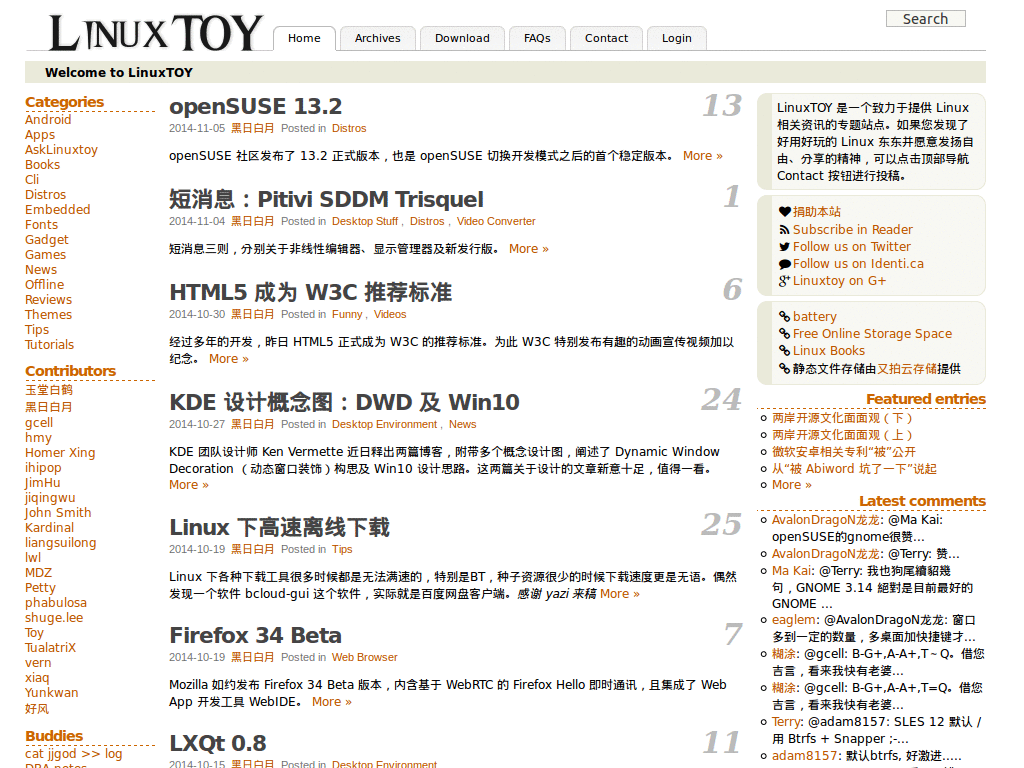The image size is (1024, 768).
Task: Select the Login tab
Action: 677,39
